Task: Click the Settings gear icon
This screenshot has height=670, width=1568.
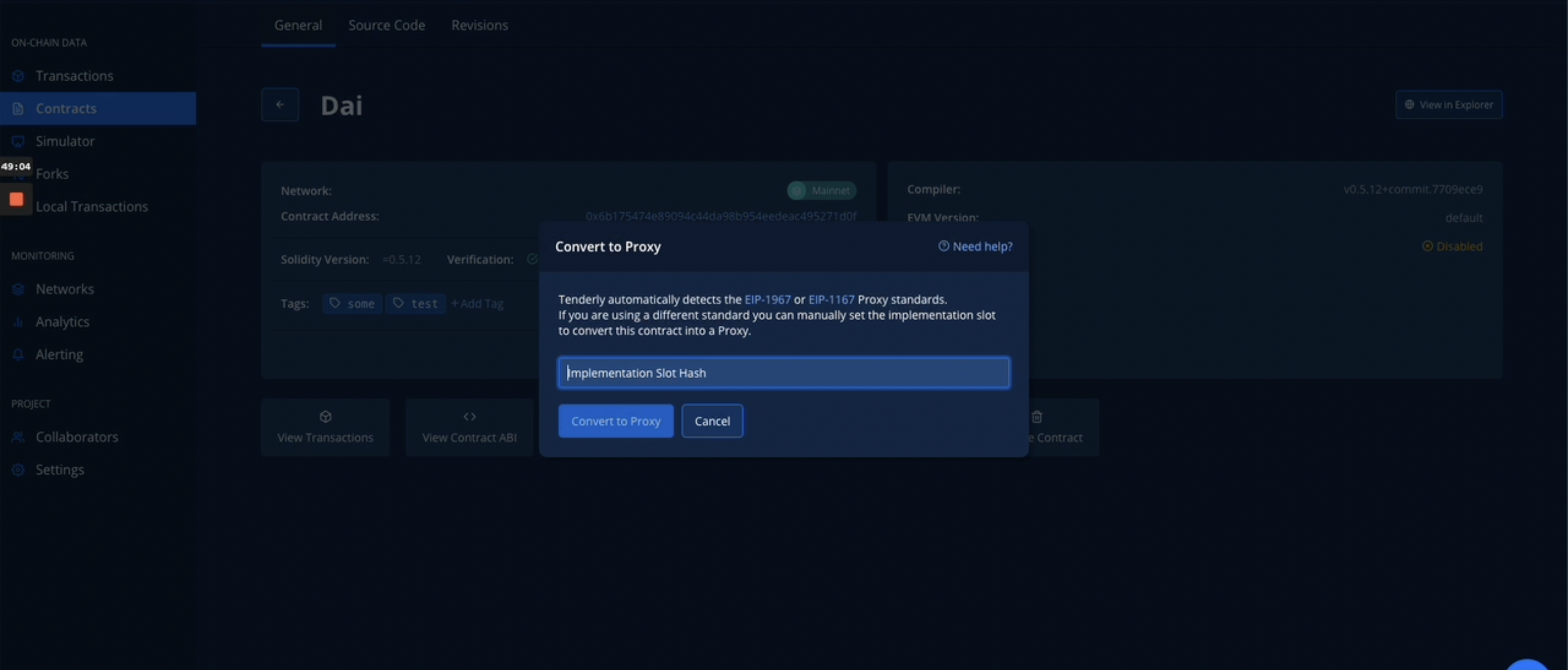Action: [19, 470]
